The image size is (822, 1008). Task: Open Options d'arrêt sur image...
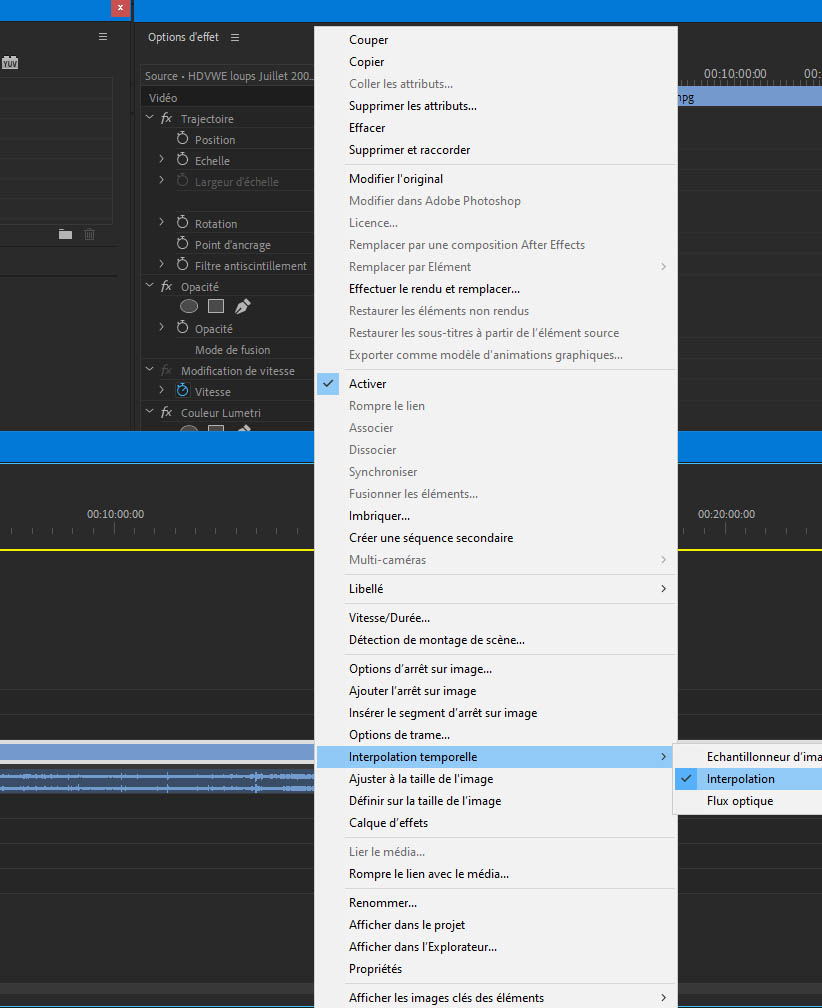(496, 669)
